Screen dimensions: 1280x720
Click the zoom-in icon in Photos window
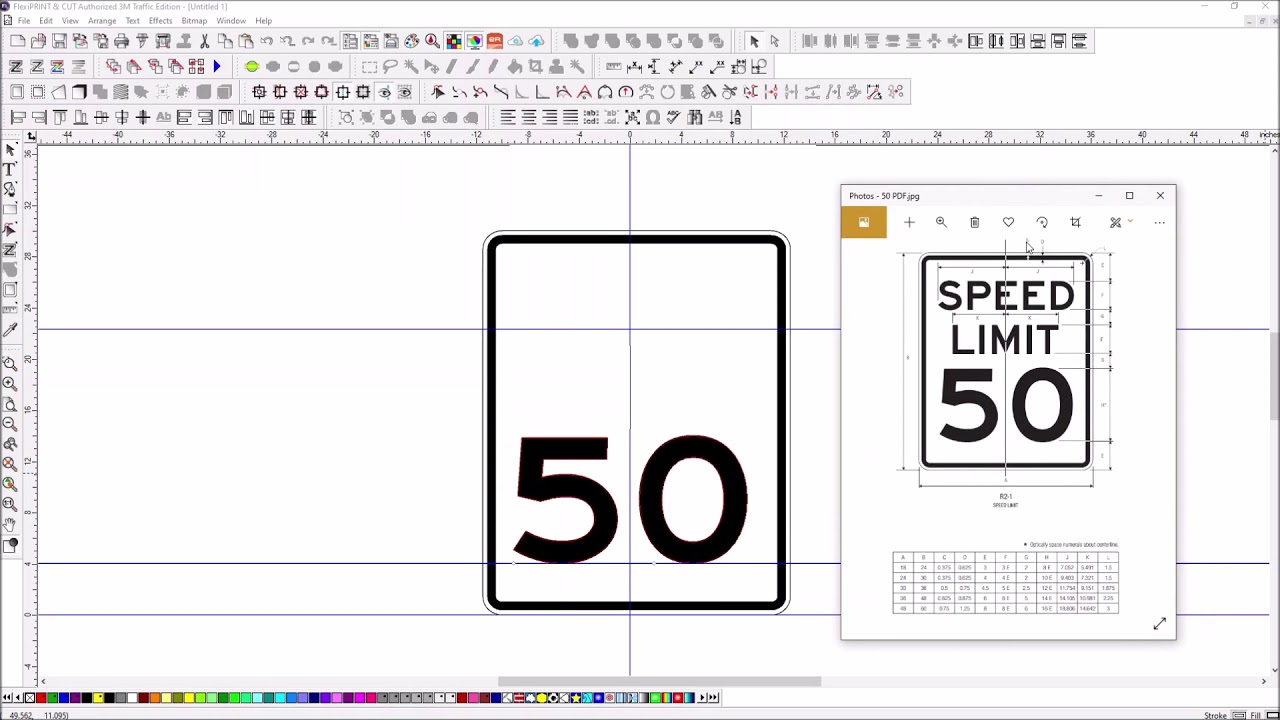pyautogui.click(x=941, y=222)
